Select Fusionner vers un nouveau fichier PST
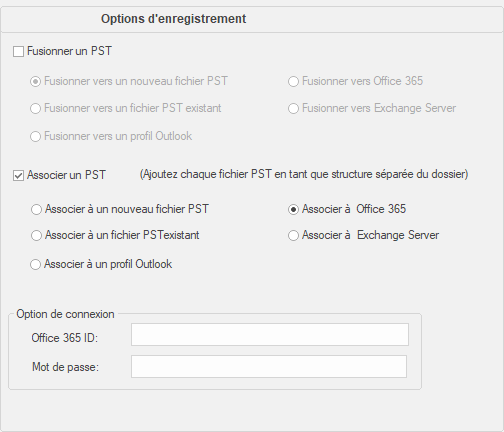Screen dimensions: 504x432 click(x=35, y=81)
